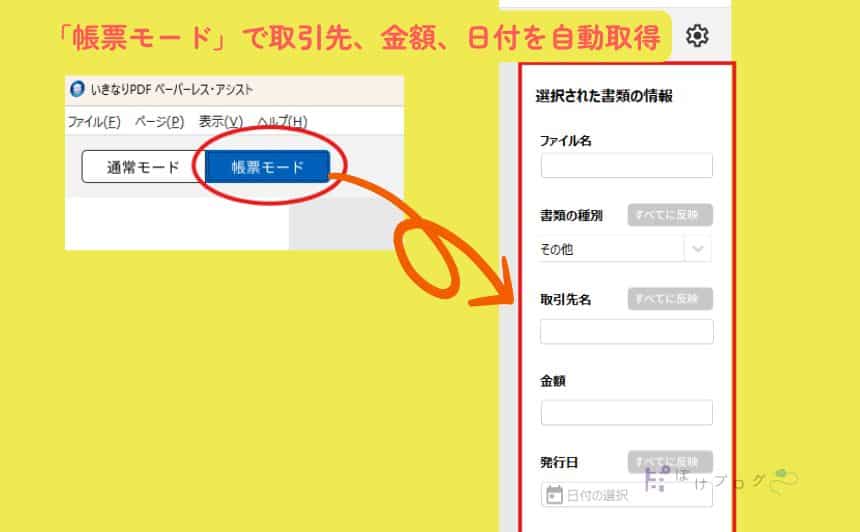860x532 pixels.
Task: Switch to 帳票モード
Action: (x=267, y=167)
